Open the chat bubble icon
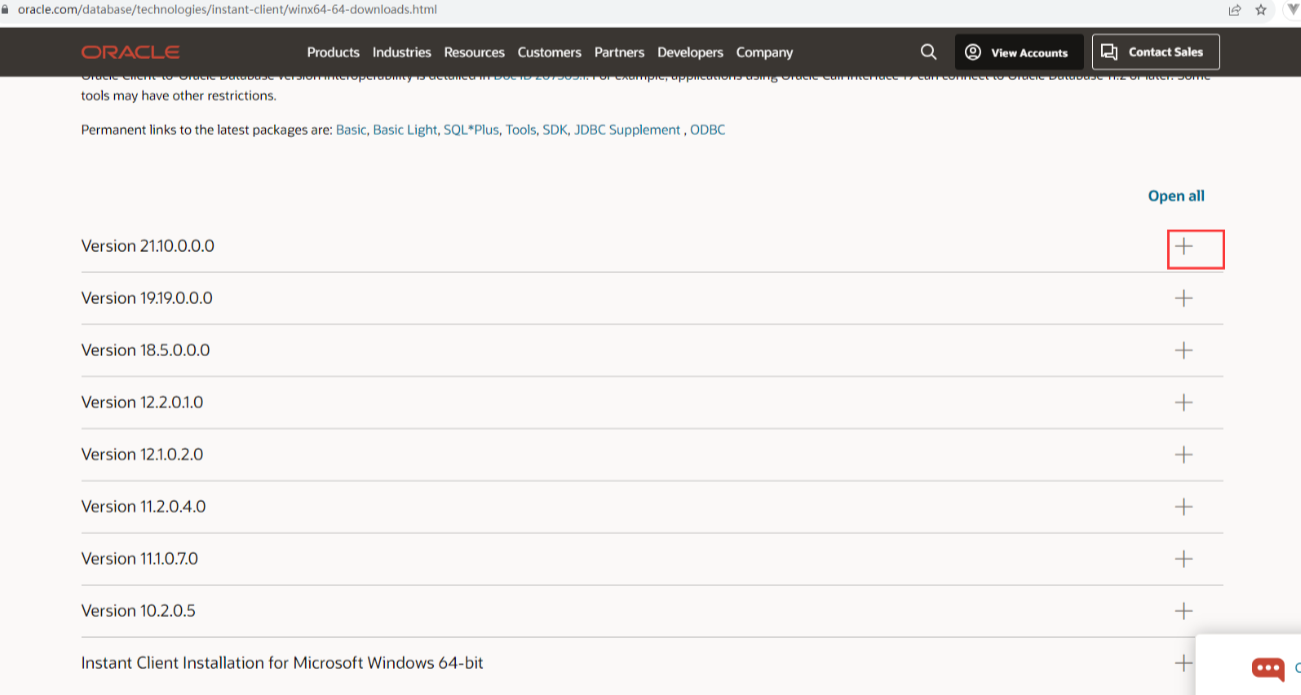This screenshot has height=695, width=1301. point(1268,667)
